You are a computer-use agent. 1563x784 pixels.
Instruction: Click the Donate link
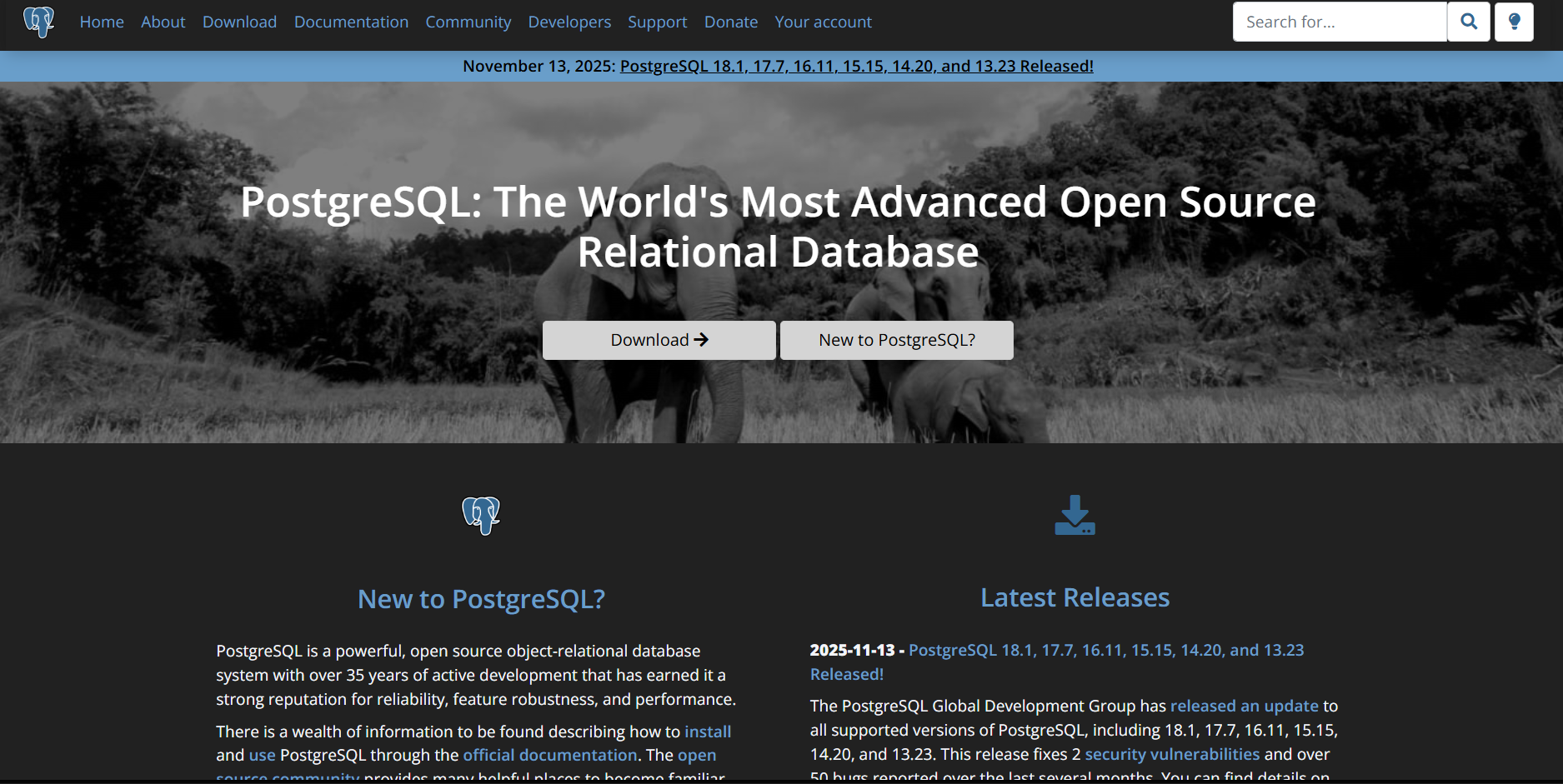pos(730,22)
